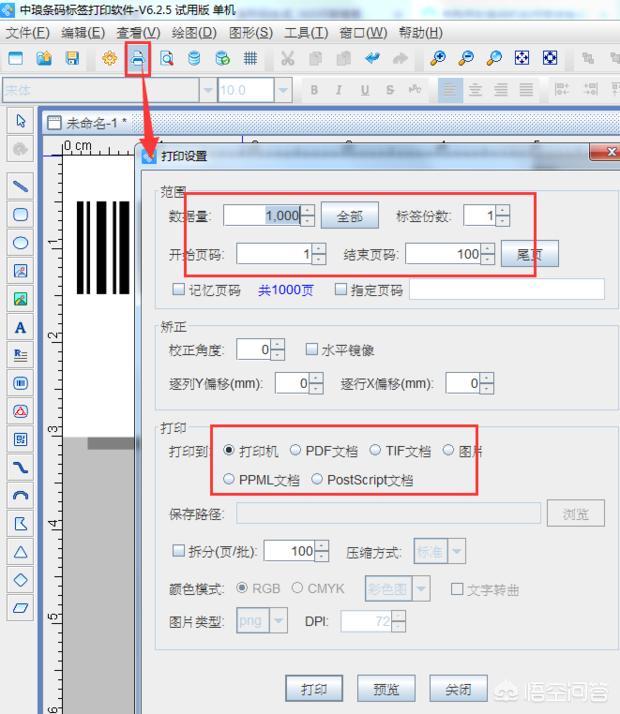Screen dimensions: 620x714
Task: Click the 打印 button
Action: 314,689
